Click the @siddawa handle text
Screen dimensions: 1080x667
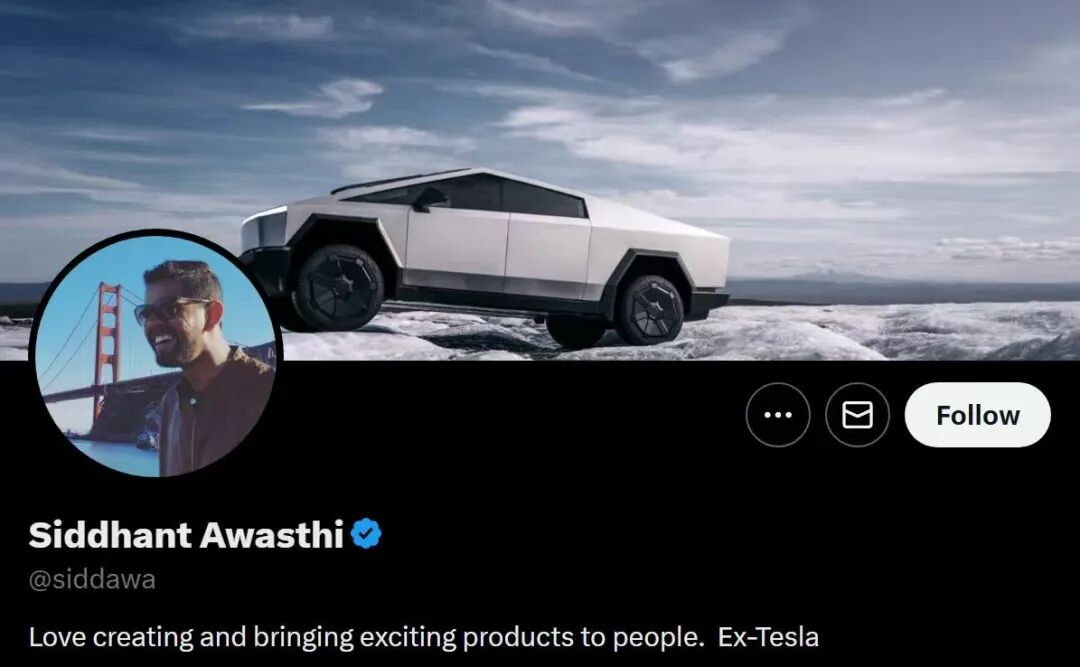tap(92, 579)
